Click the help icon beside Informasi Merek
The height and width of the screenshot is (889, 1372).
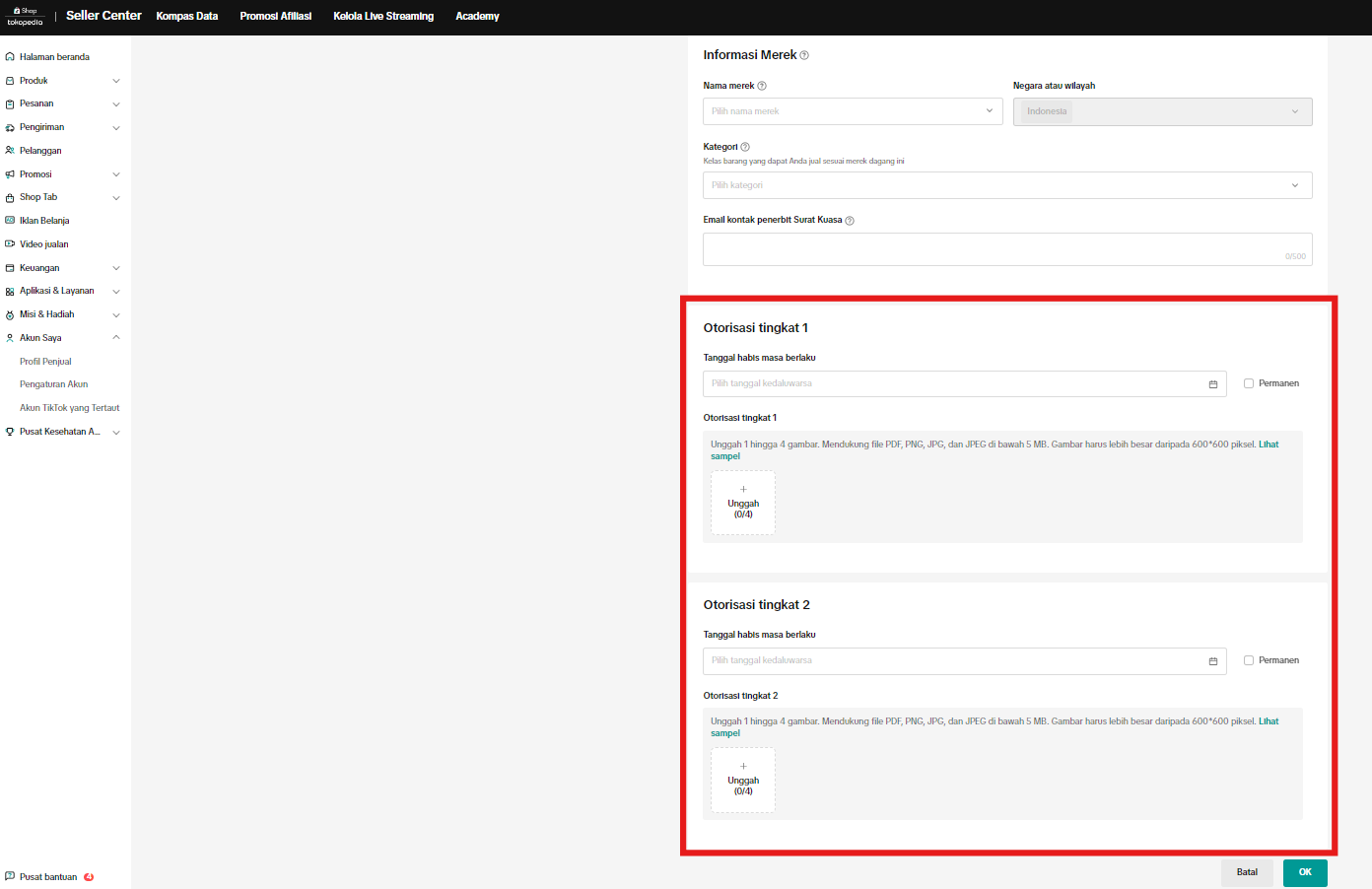[804, 55]
